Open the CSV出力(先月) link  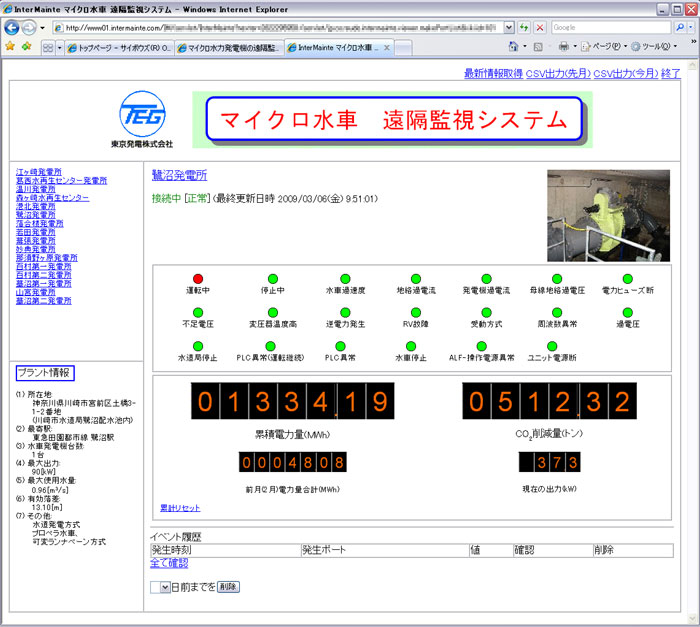click(558, 74)
